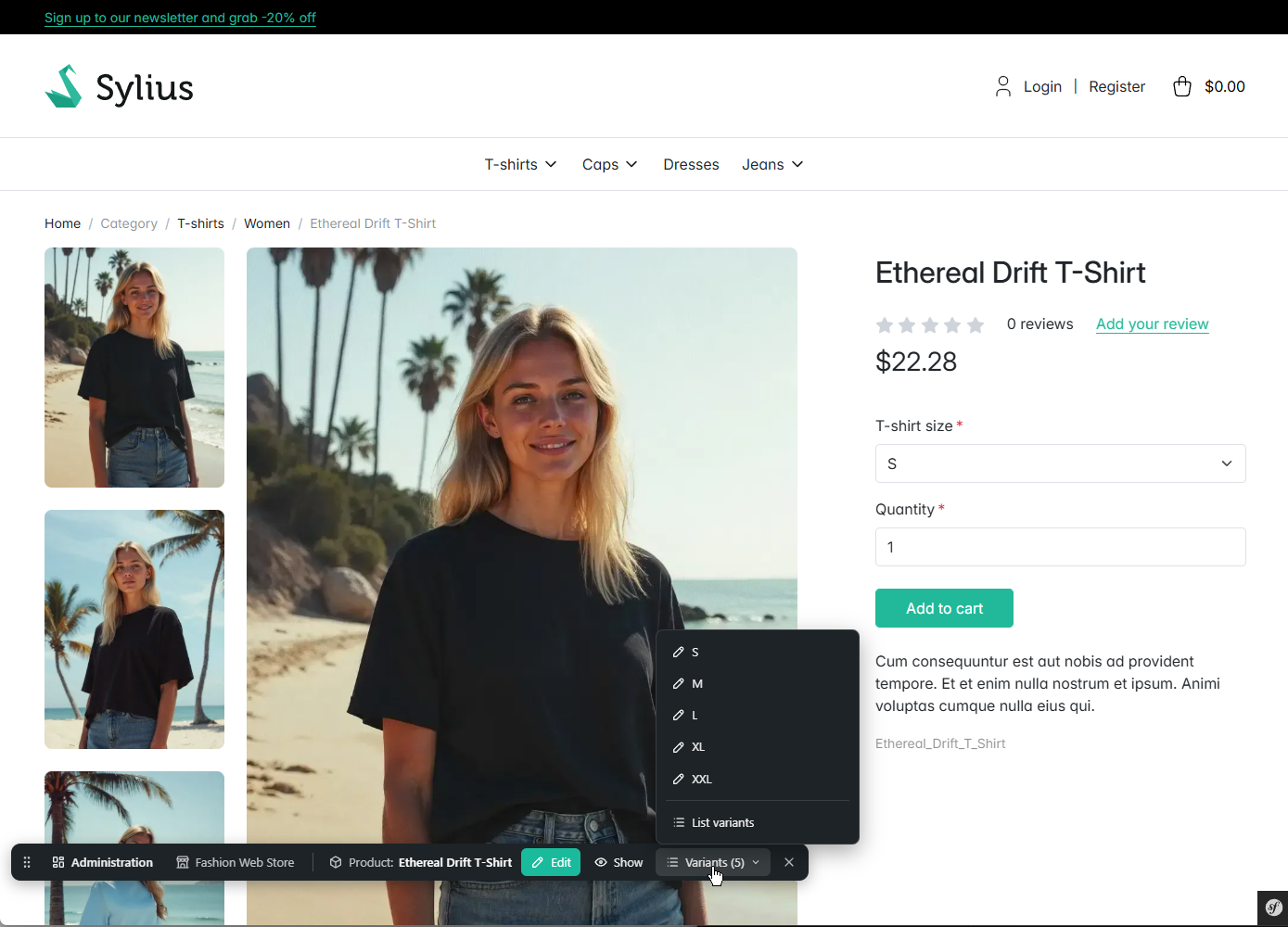Click the drag handle on the admin toolbar
Screen dimensions: 1288x927
pos(27,862)
